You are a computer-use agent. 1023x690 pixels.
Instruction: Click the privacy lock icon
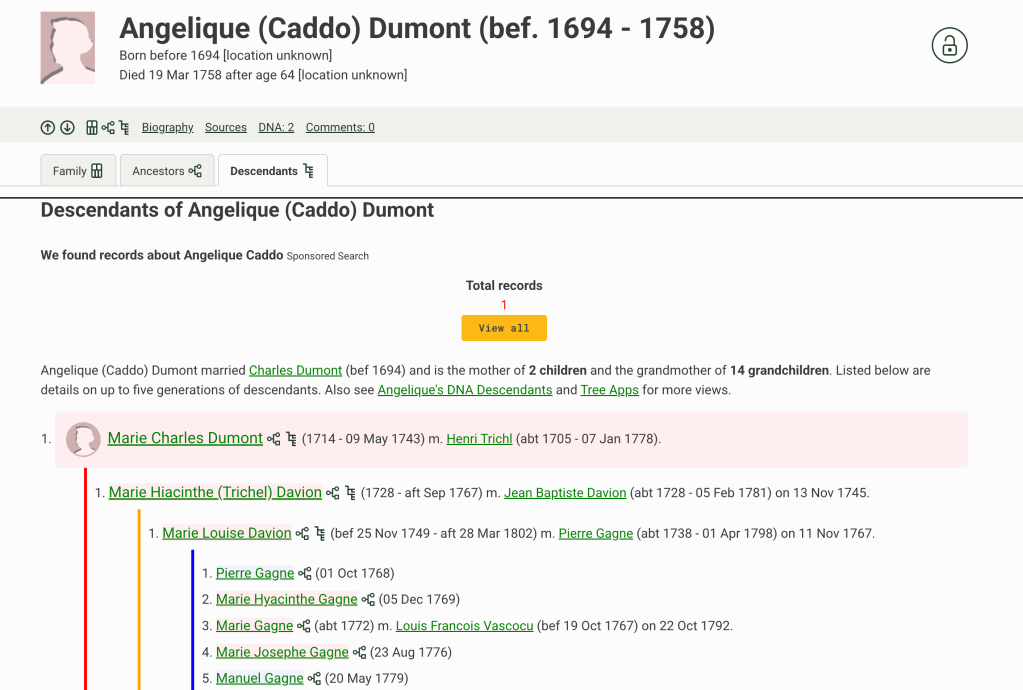[949, 45]
